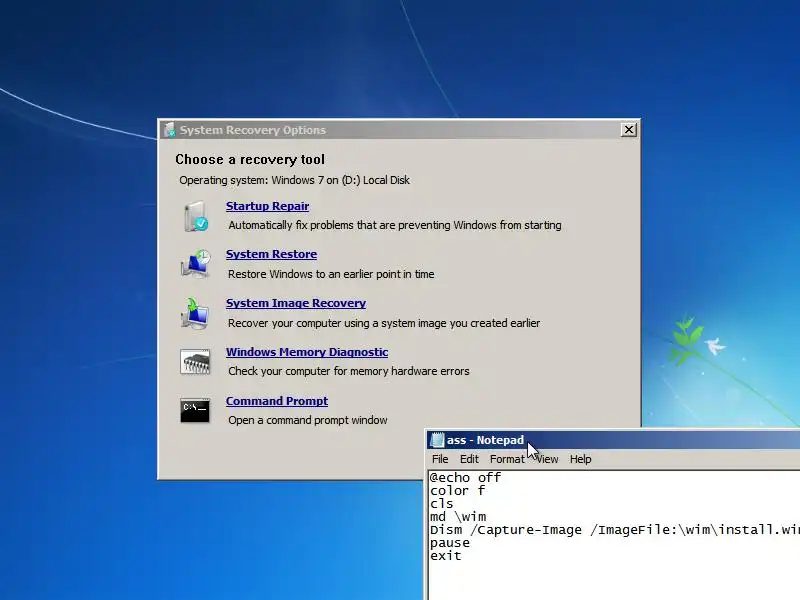The image size is (800, 600).
Task: Click the Command Prompt black console icon
Action: point(195,410)
